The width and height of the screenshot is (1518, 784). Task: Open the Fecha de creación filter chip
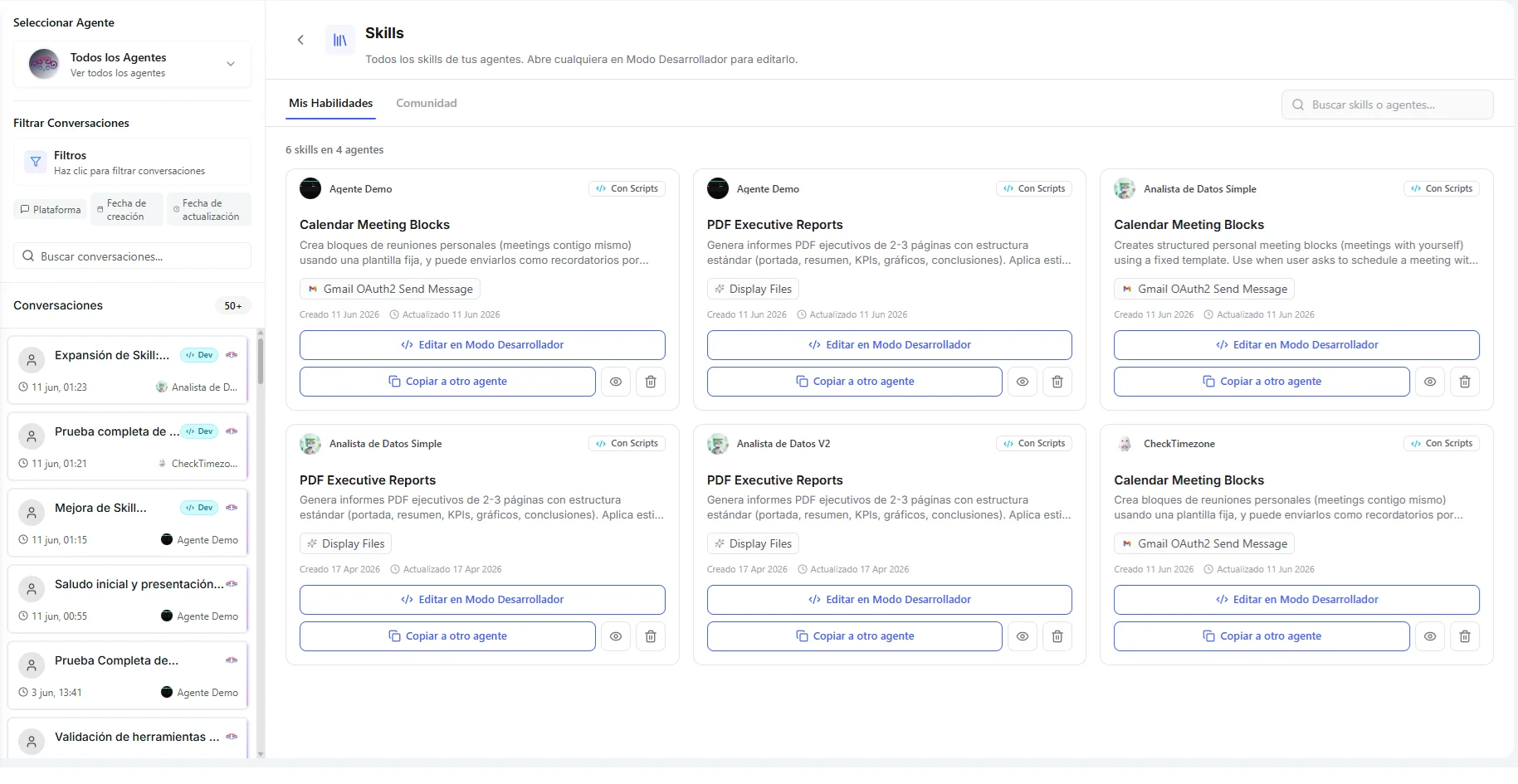point(127,210)
